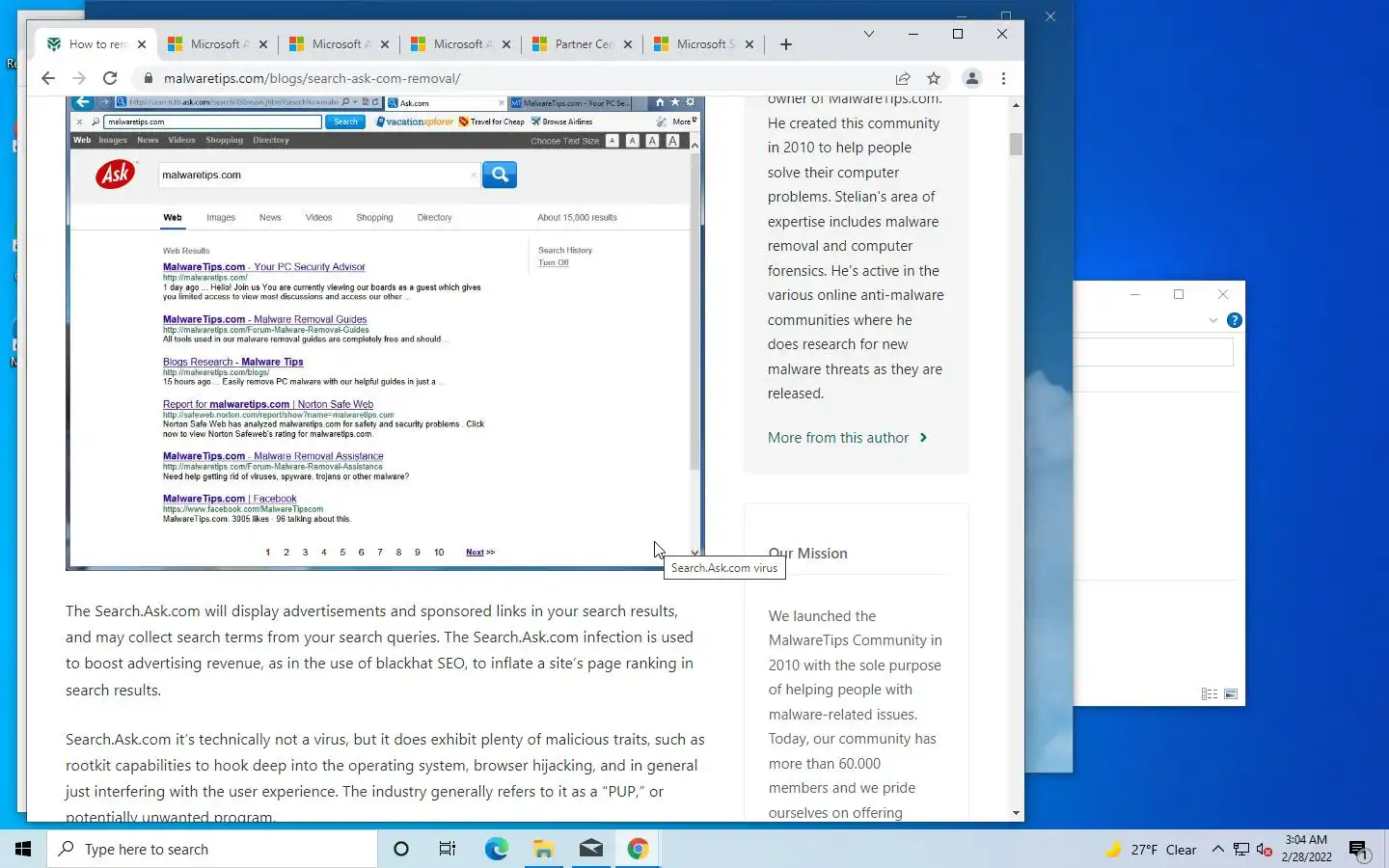This screenshot has width=1389, height=868.
Task: Open help in the background Explorer window
Action: click(1234, 320)
